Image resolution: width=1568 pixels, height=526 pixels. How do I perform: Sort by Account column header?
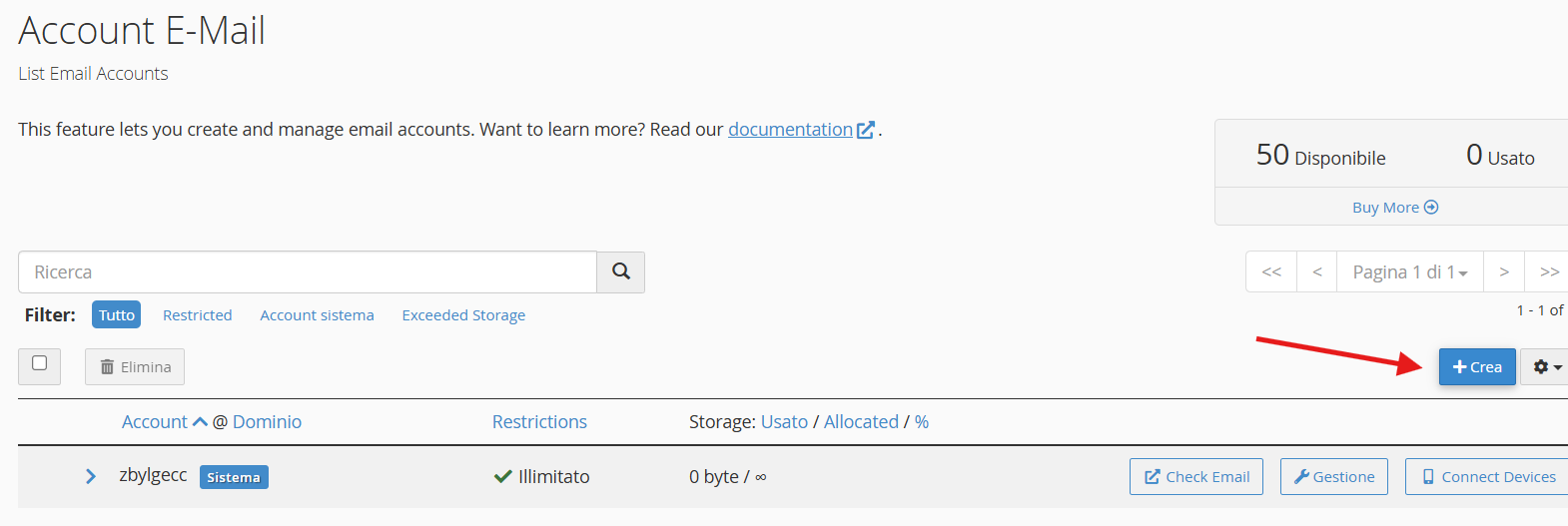click(155, 422)
